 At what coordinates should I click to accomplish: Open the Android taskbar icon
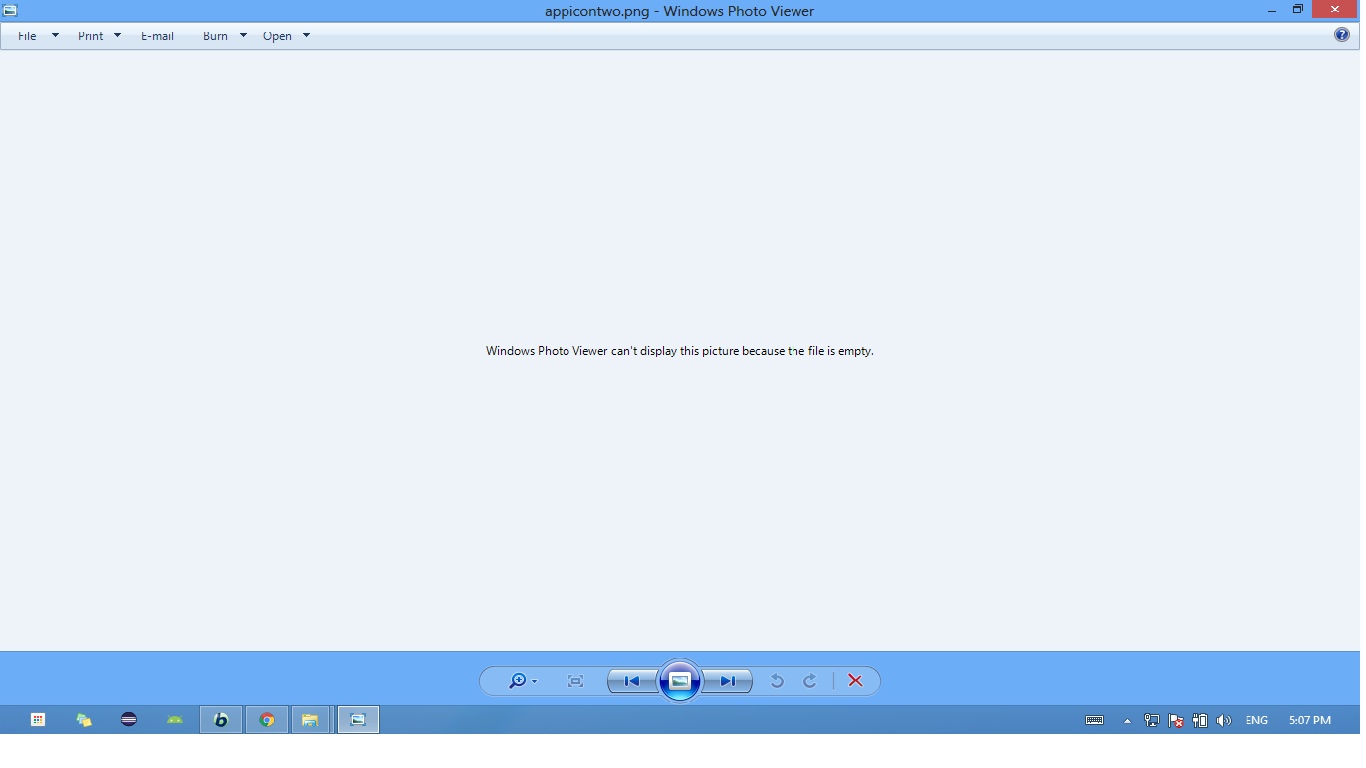175,719
